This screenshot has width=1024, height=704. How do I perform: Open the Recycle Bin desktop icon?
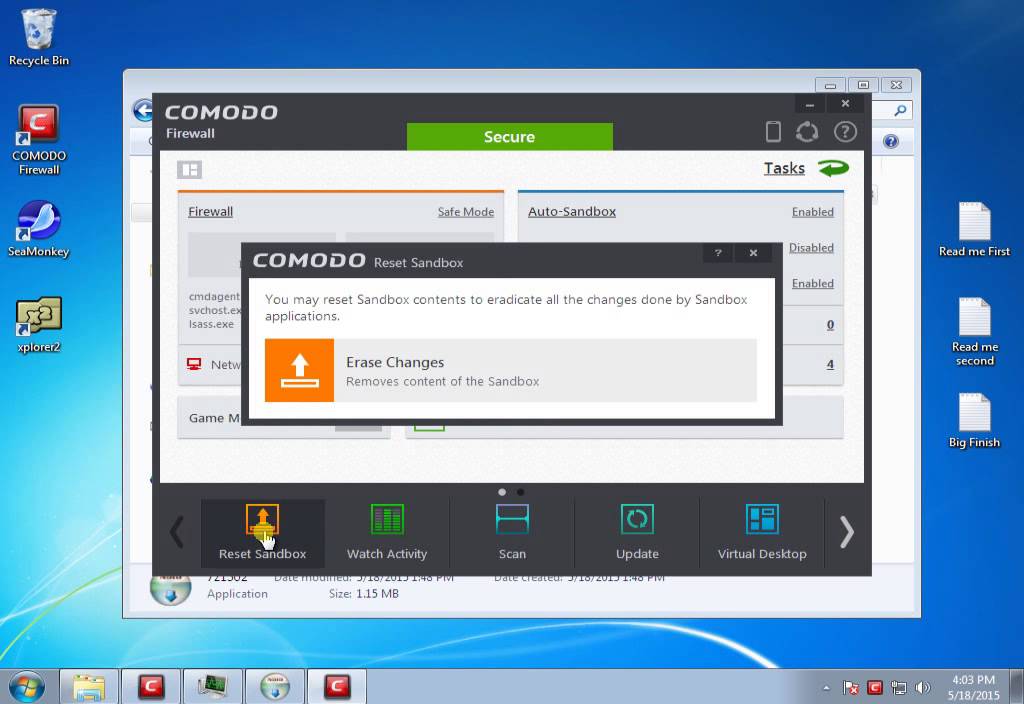pyautogui.click(x=39, y=38)
